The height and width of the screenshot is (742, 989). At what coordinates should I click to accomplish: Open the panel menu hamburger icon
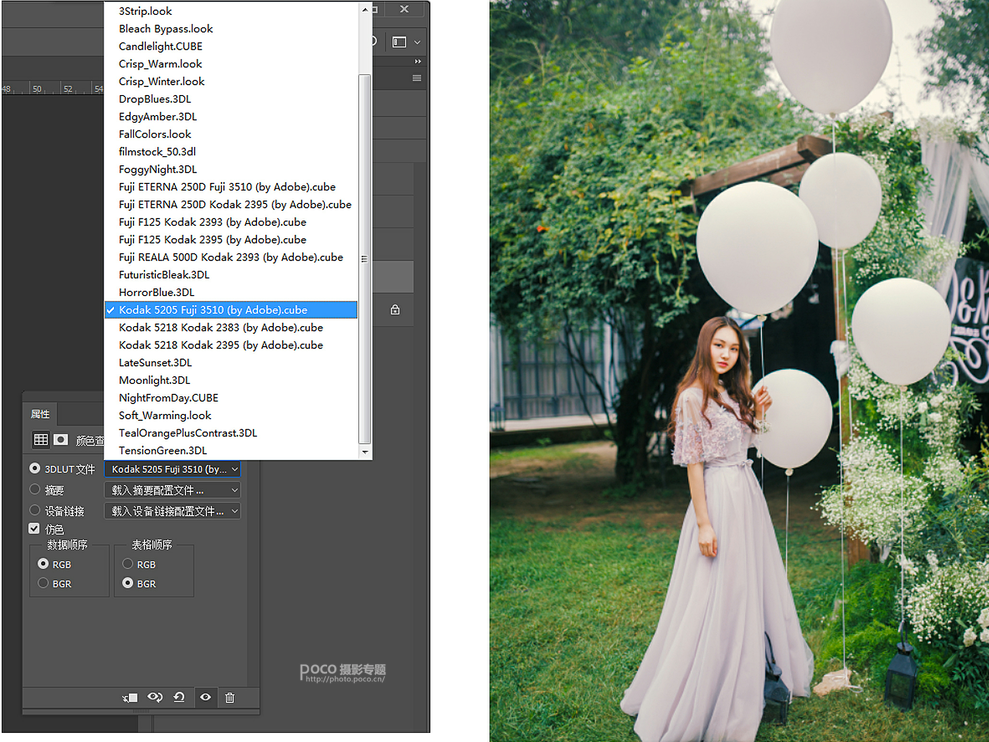(x=417, y=78)
